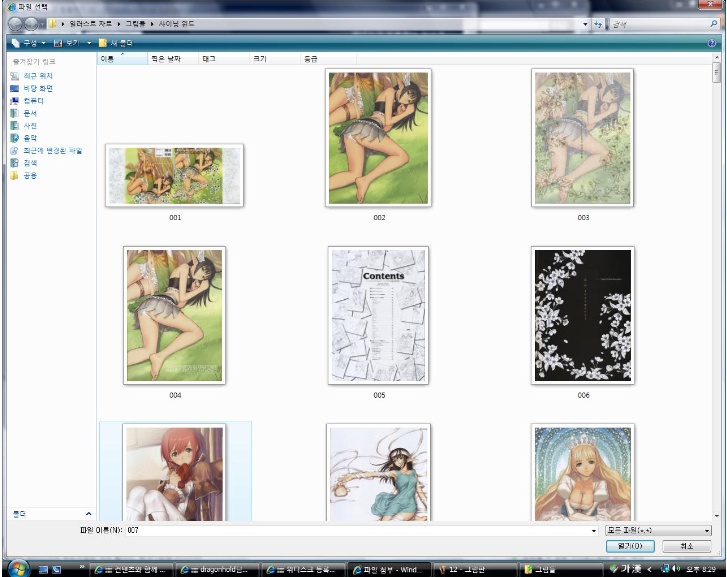The height and width of the screenshot is (577, 727).
Task: Open the Recent Places (최근 위치) favorite link
Action: [37, 76]
